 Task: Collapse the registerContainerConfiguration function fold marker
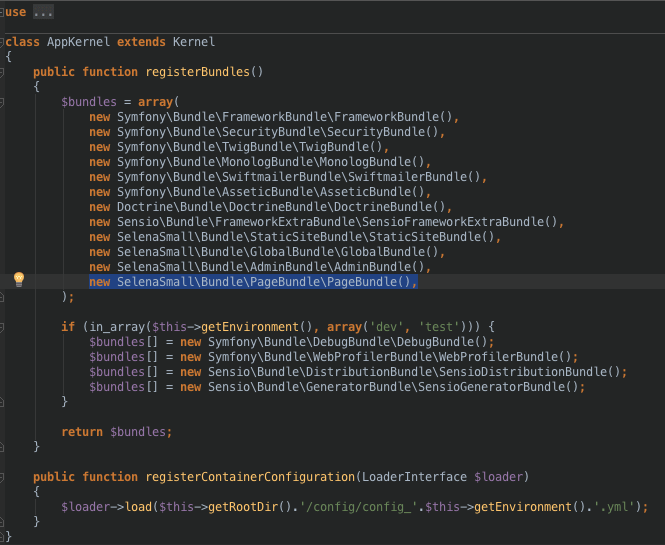click(x=2, y=477)
